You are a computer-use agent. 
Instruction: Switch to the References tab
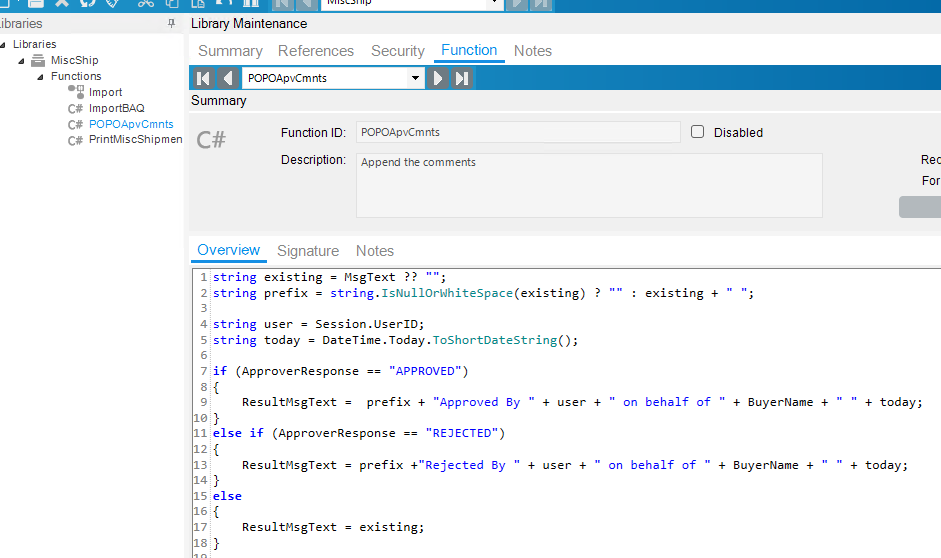pos(316,51)
